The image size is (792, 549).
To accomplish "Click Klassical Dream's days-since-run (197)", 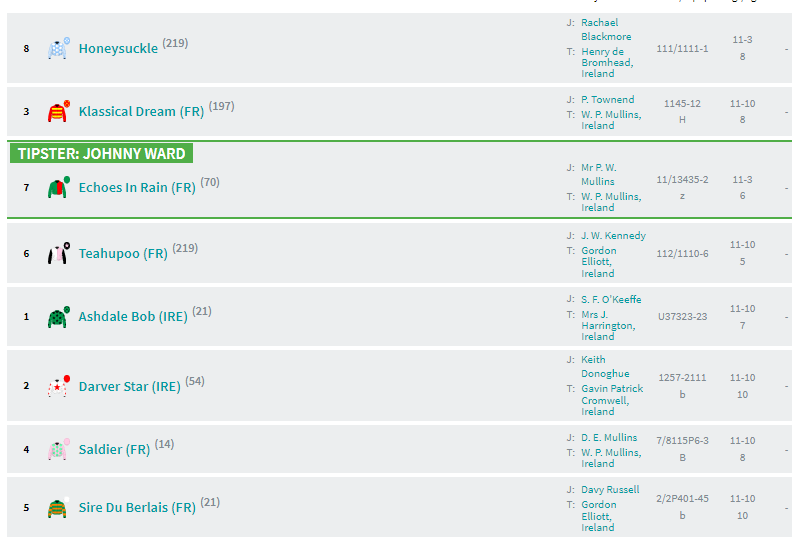I will [221, 106].
